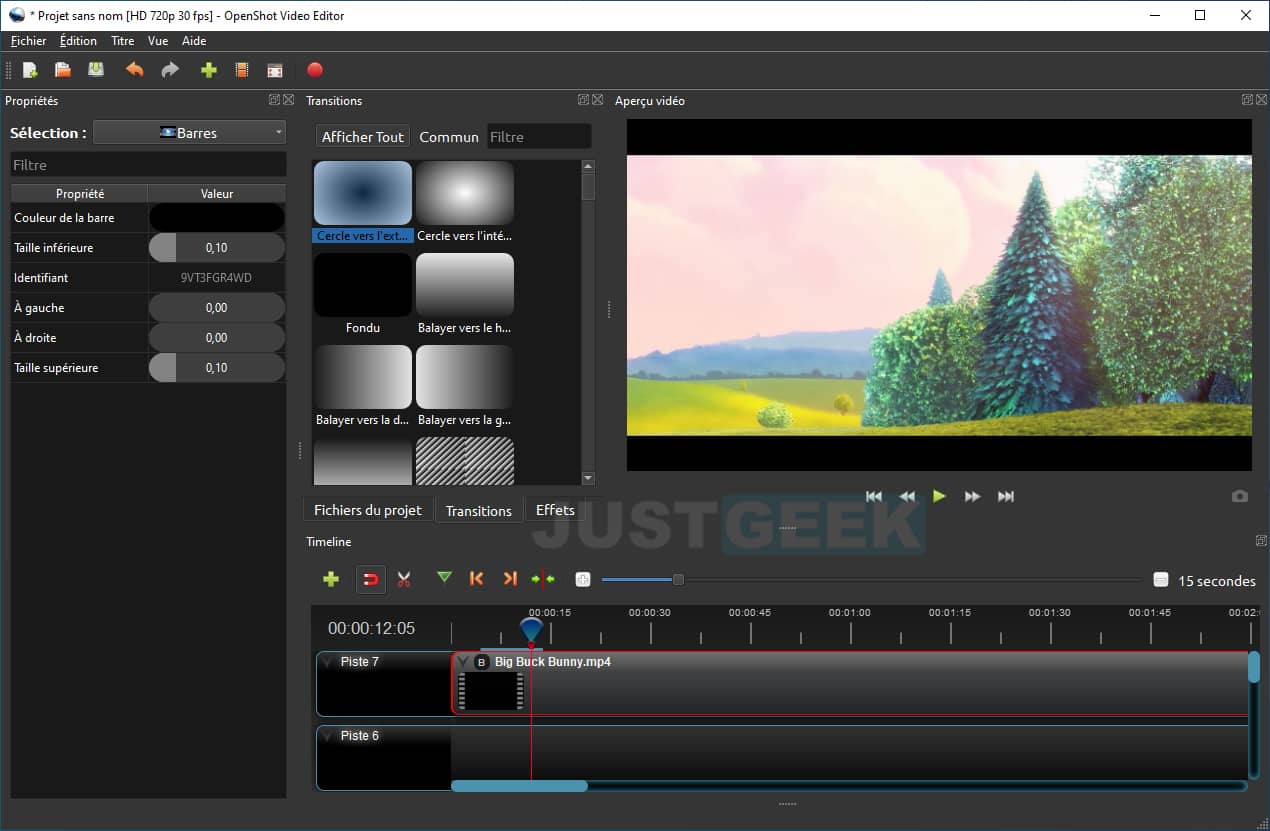Click the Commun filter button

coord(449,137)
